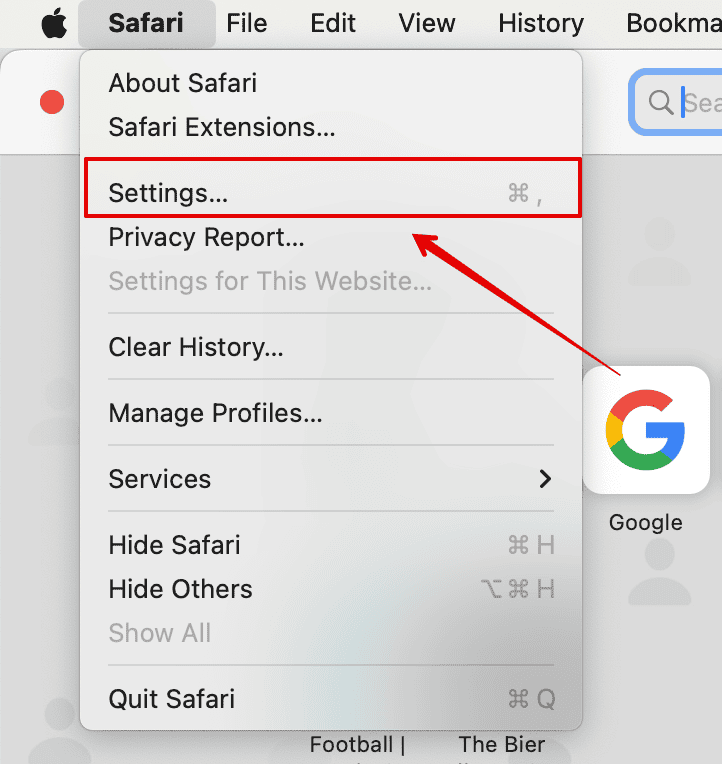Open the Apple menu icon

(x=54, y=23)
